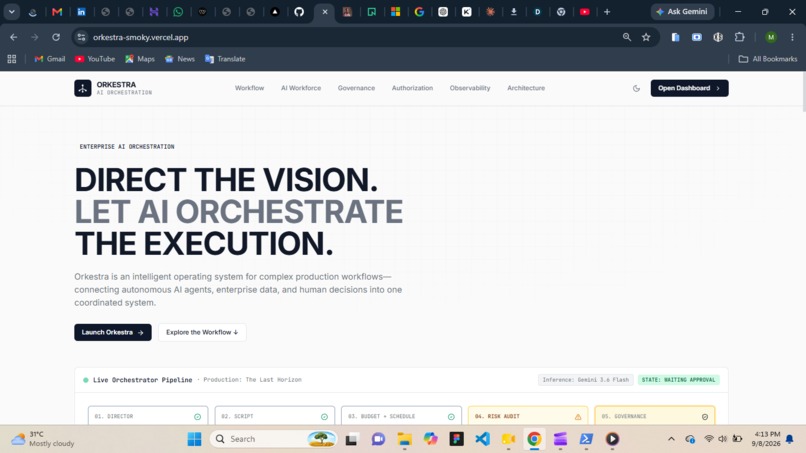This screenshot has height=453, width=806.
Task: Open Visual Studio Code from taskbar
Action: click(x=482, y=439)
